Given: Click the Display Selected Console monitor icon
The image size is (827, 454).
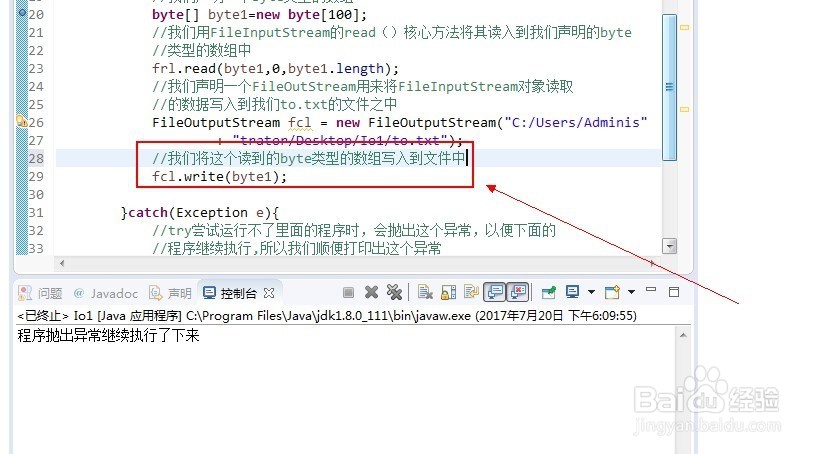Looking at the screenshot, I should pyautogui.click(x=572, y=292).
